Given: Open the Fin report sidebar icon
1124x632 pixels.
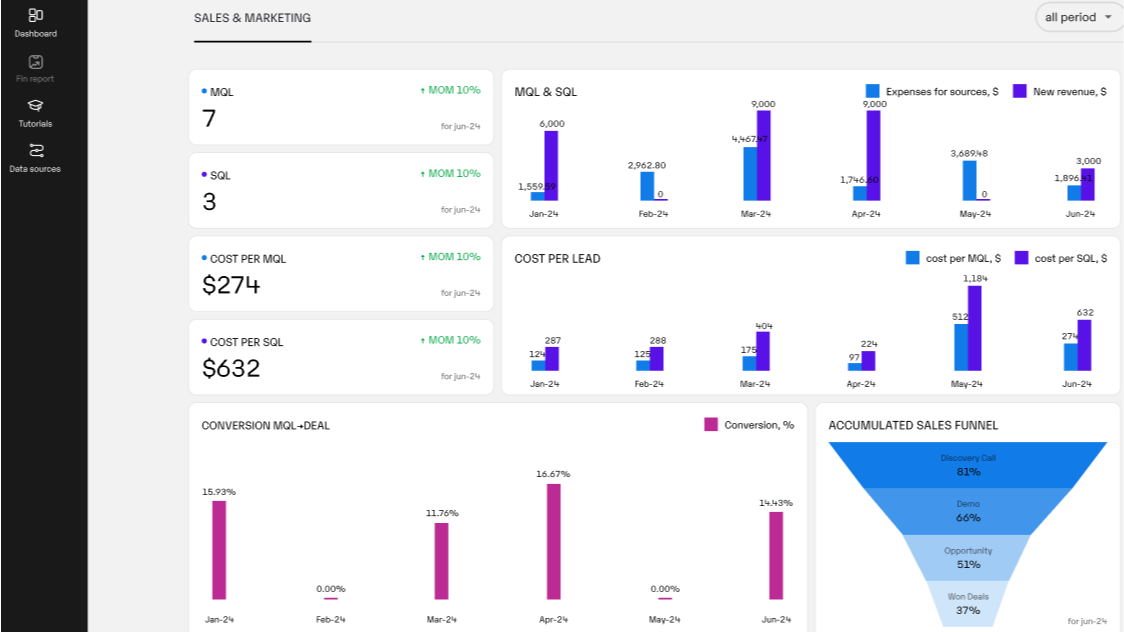Looking at the screenshot, I should 36,62.
